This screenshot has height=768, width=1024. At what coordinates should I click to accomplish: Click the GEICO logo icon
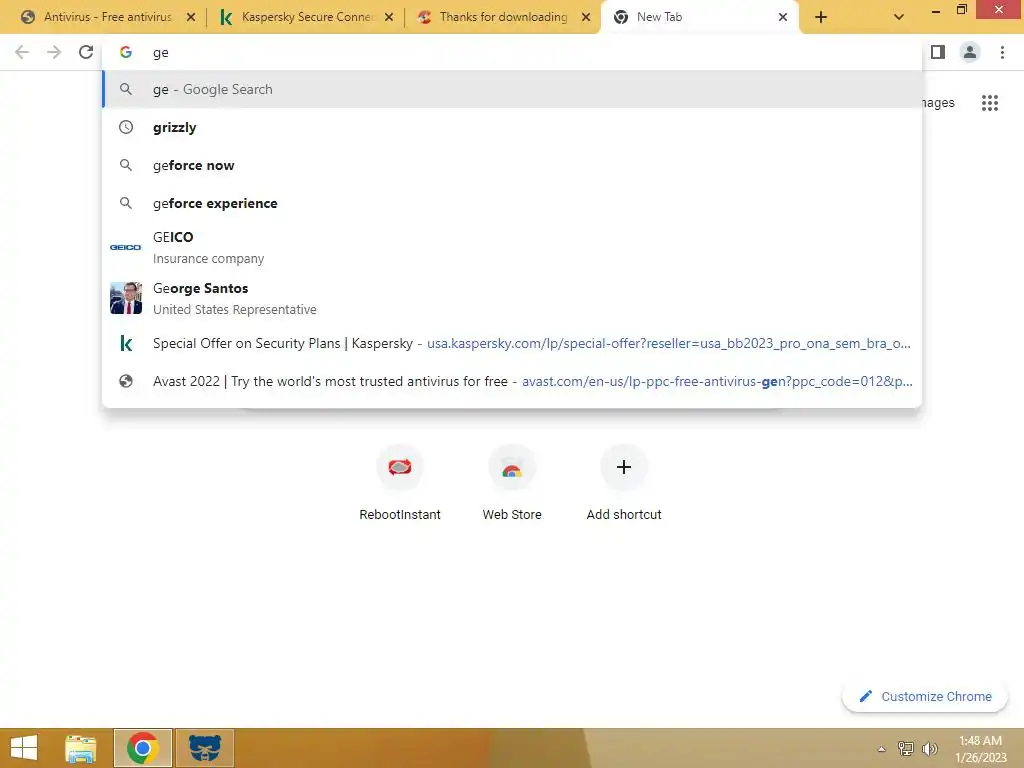(125, 248)
